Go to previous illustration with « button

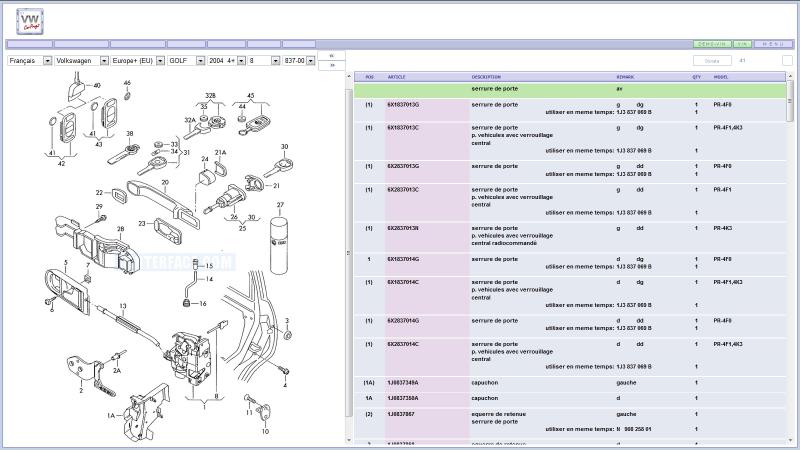(x=332, y=56)
